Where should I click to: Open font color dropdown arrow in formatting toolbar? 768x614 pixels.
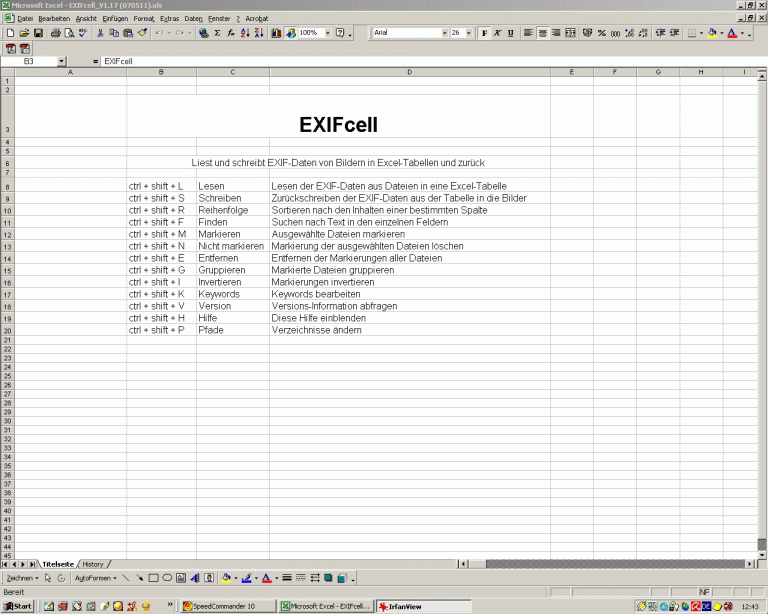(x=743, y=33)
